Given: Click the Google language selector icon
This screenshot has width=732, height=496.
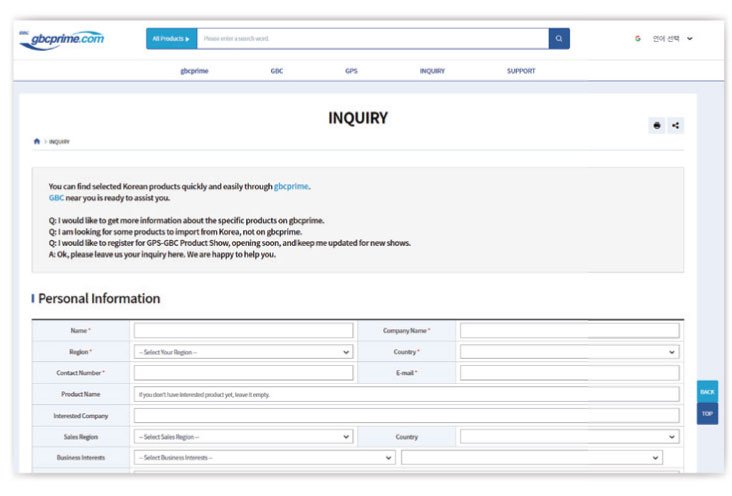Looking at the screenshot, I should 637,39.
